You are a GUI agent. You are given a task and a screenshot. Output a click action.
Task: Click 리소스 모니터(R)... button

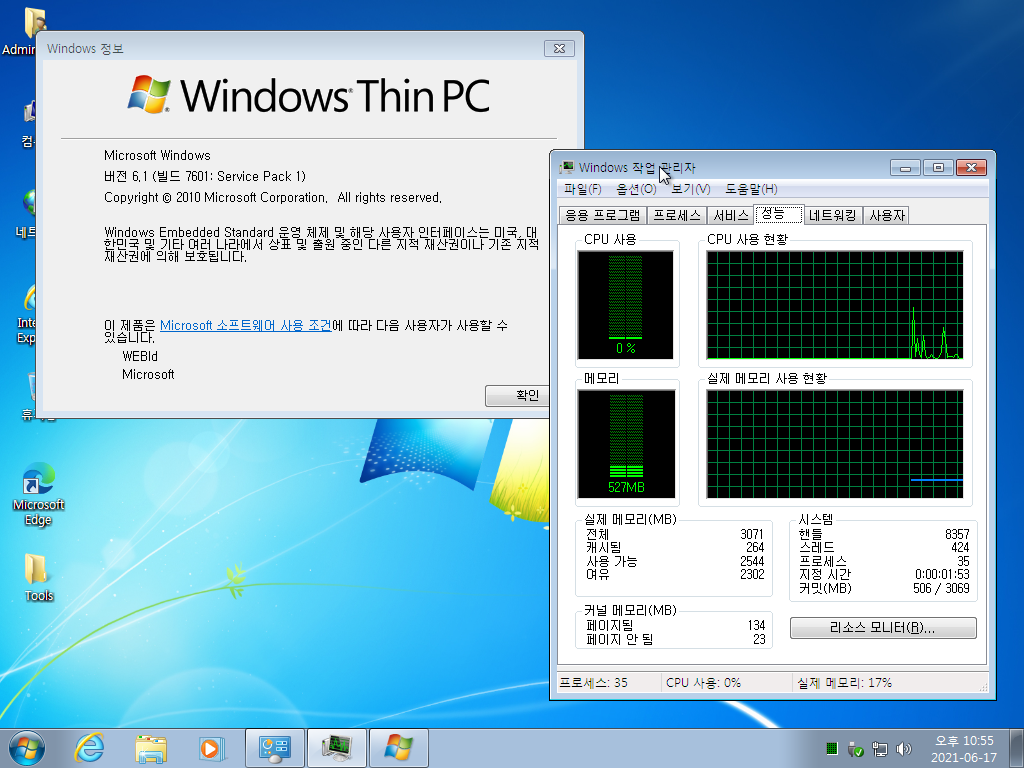click(x=883, y=628)
